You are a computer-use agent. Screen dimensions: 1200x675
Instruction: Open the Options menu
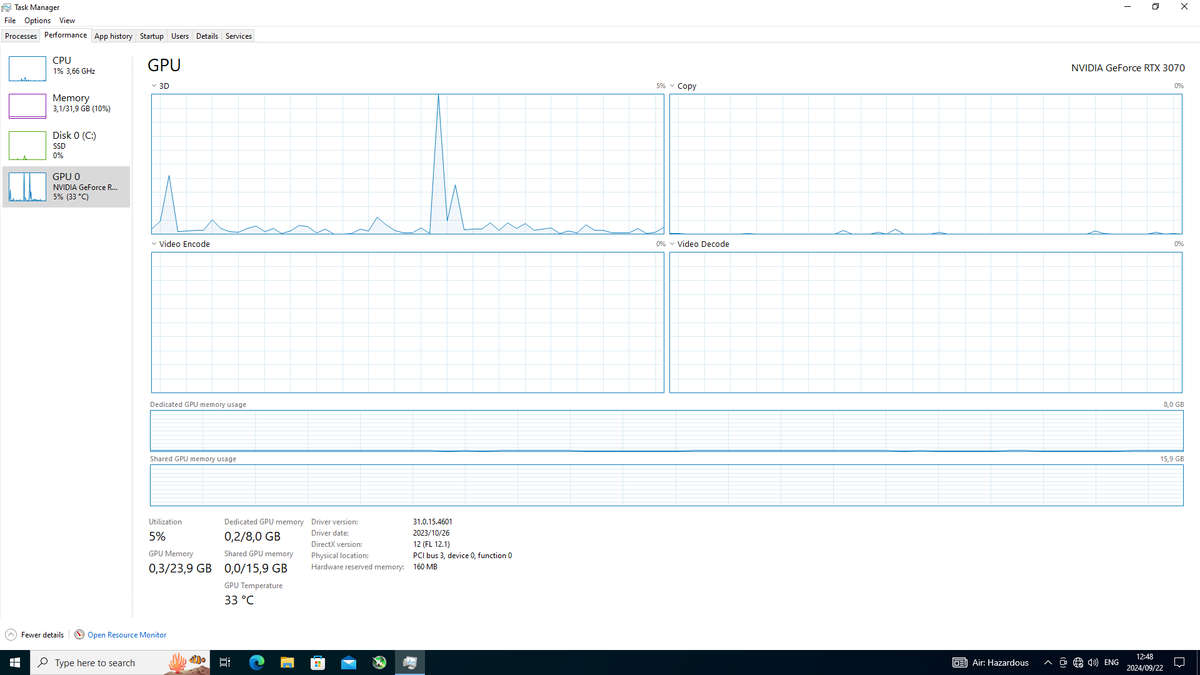pos(36,20)
